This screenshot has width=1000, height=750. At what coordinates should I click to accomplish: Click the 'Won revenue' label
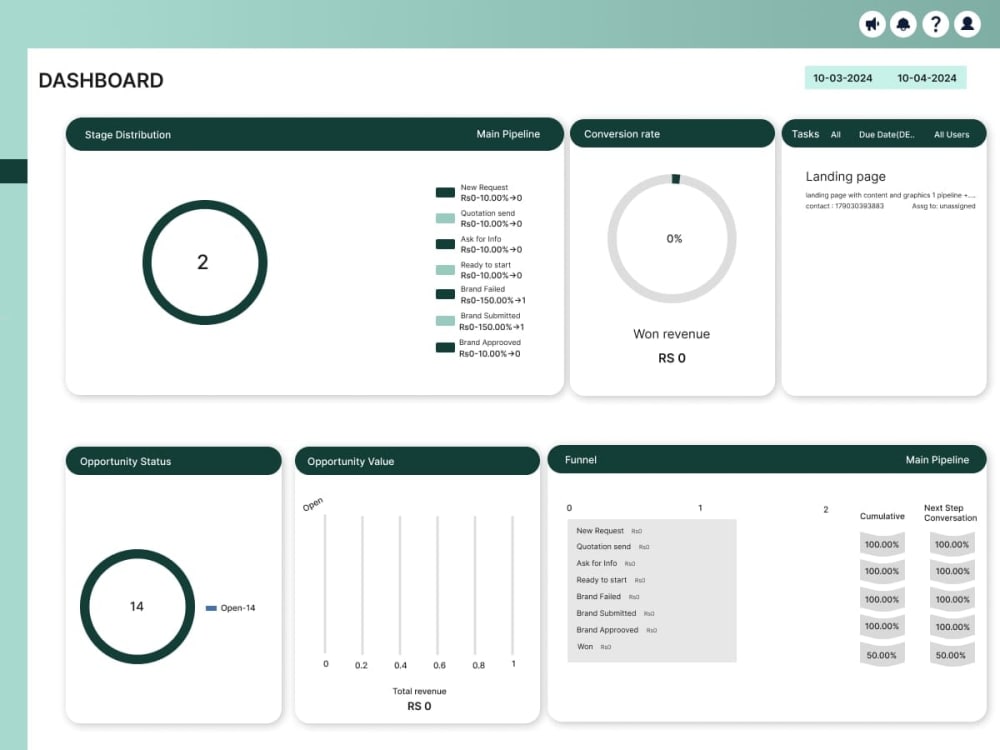click(x=672, y=334)
